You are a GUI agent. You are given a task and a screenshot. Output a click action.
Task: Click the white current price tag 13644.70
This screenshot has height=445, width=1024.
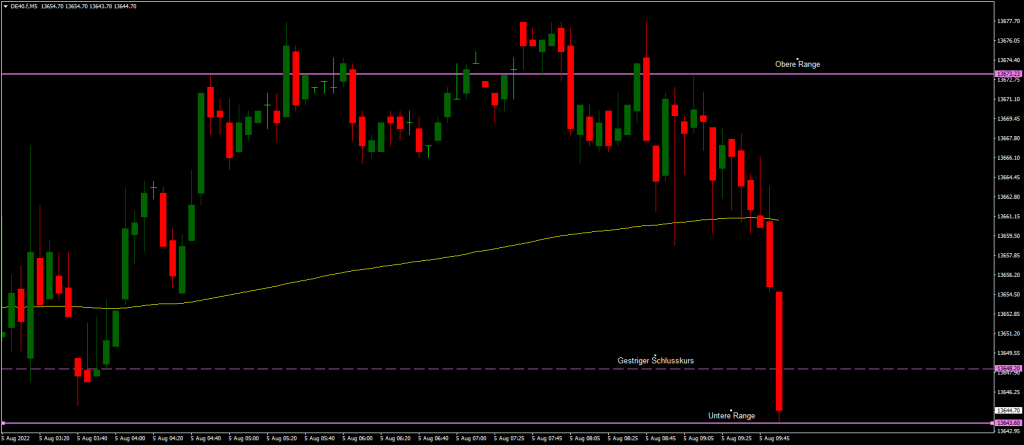(1007, 411)
